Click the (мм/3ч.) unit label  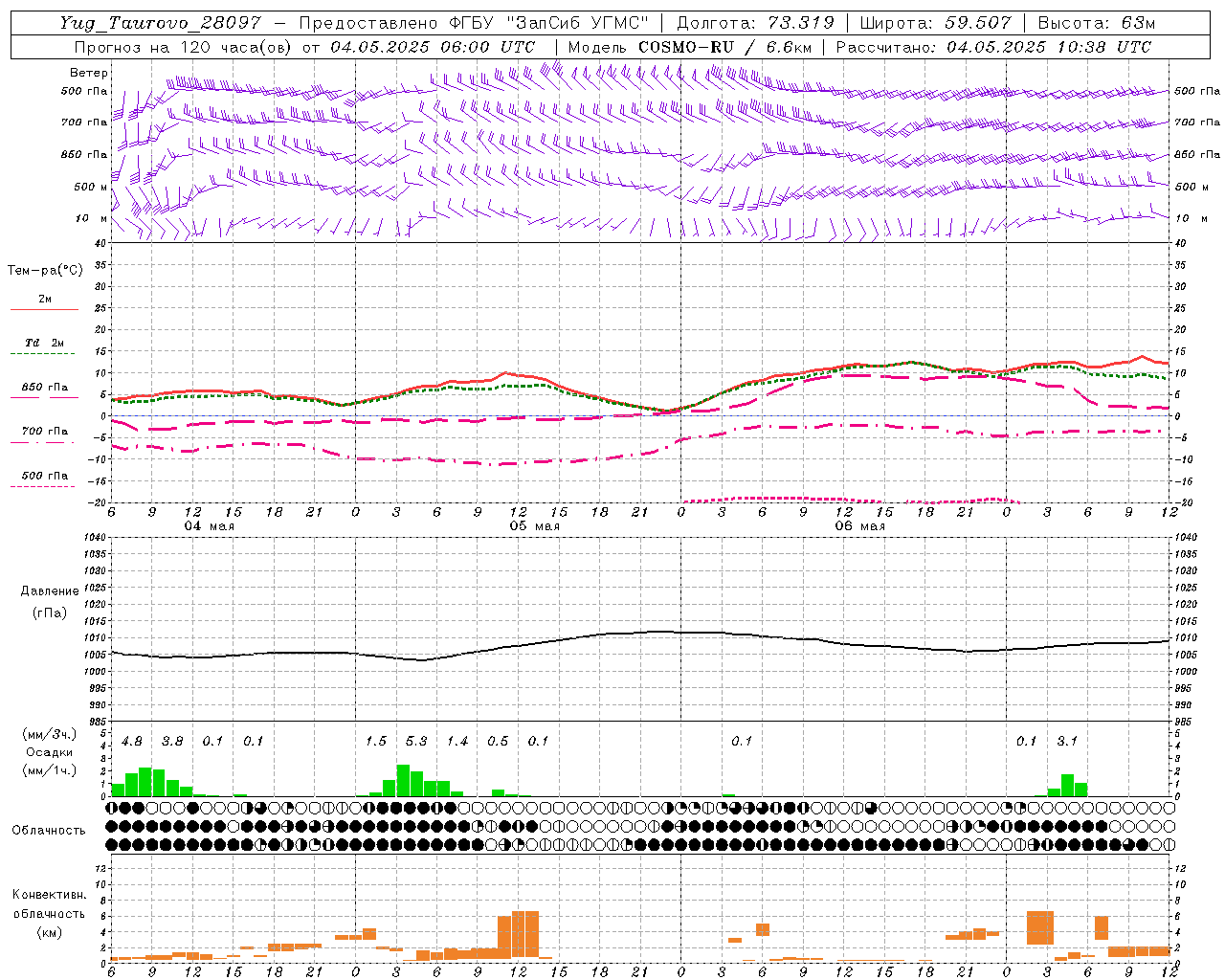coord(49,734)
